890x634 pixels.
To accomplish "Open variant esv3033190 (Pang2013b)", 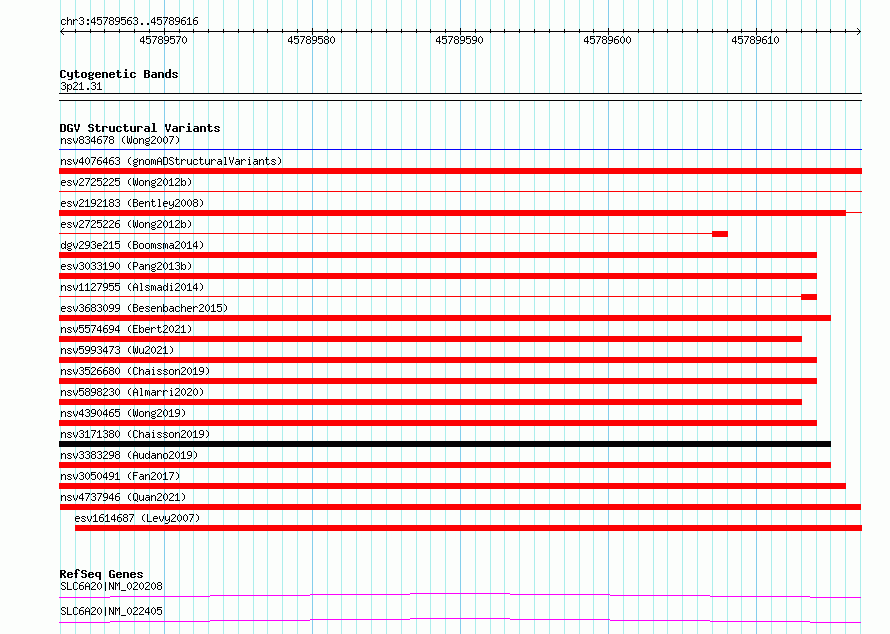I will [126, 266].
